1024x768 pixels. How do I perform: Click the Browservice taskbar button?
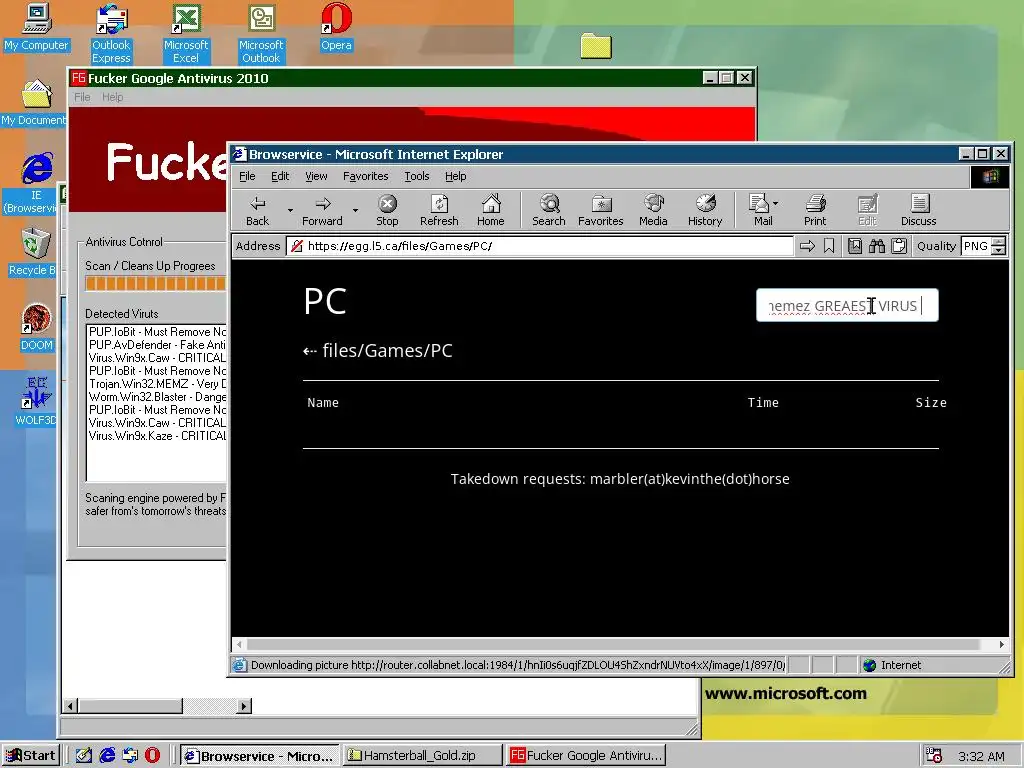click(259, 756)
